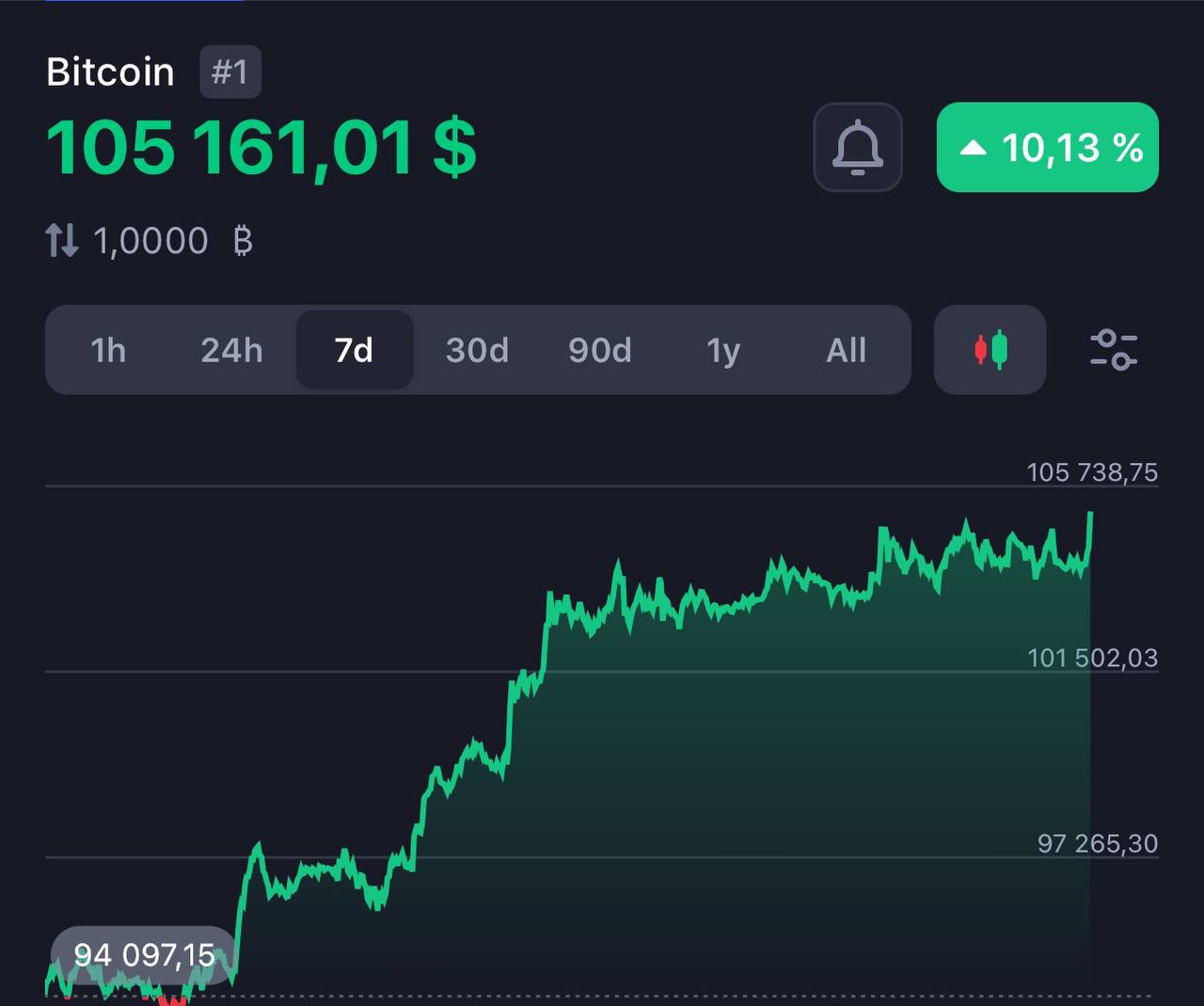Image resolution: width=1204 pixels, height=1006 pixels.
Task: Tap the Bitcoin currency symbol
Action: (243, 242)
